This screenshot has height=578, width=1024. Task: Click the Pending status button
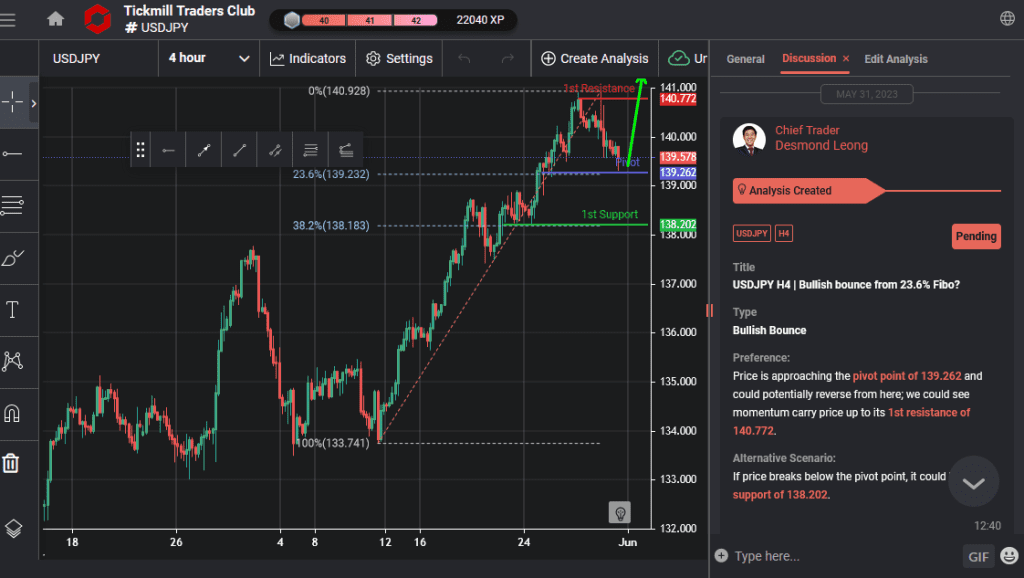click(x=975, y=236)
